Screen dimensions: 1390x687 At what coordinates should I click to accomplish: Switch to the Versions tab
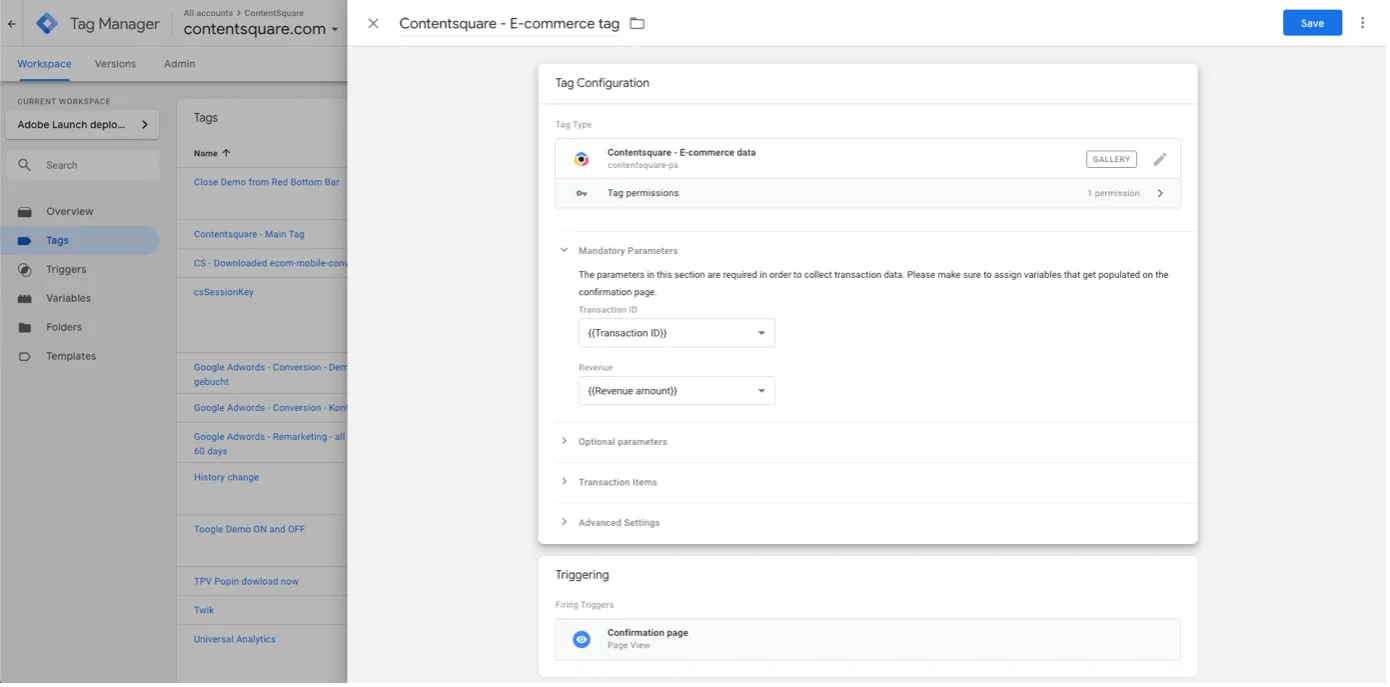coord(115,64)
